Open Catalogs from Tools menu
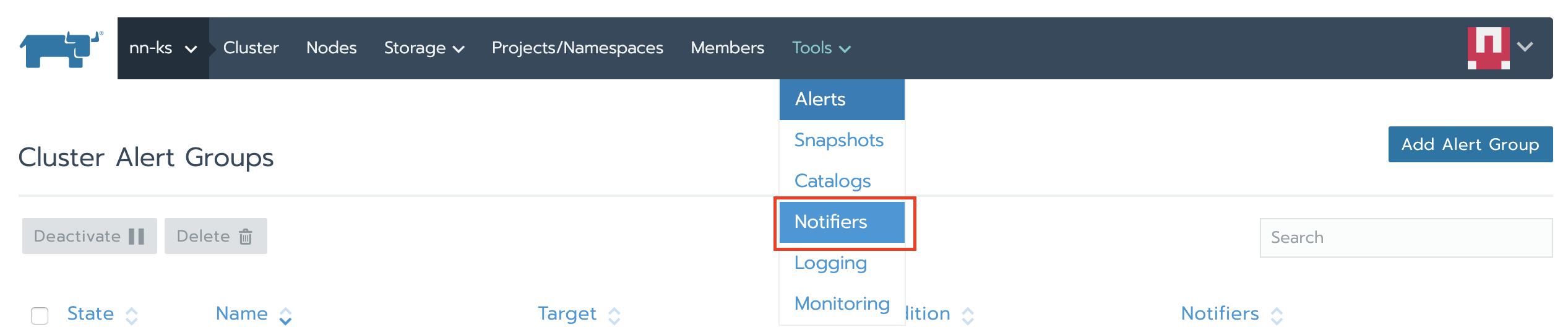The height and width of the screenshot is (332, 1568). pos(832,181)
